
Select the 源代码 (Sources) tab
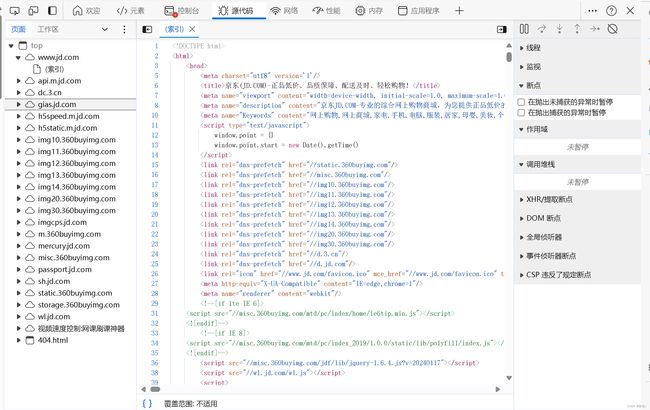pyautogui.click(x=236, y=11)
